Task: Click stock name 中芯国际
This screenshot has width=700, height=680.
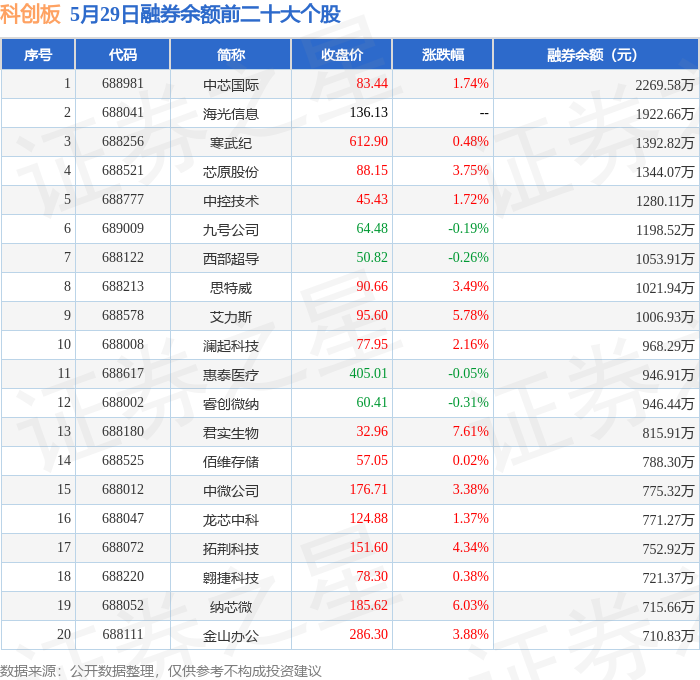Action: click(231, 85)
